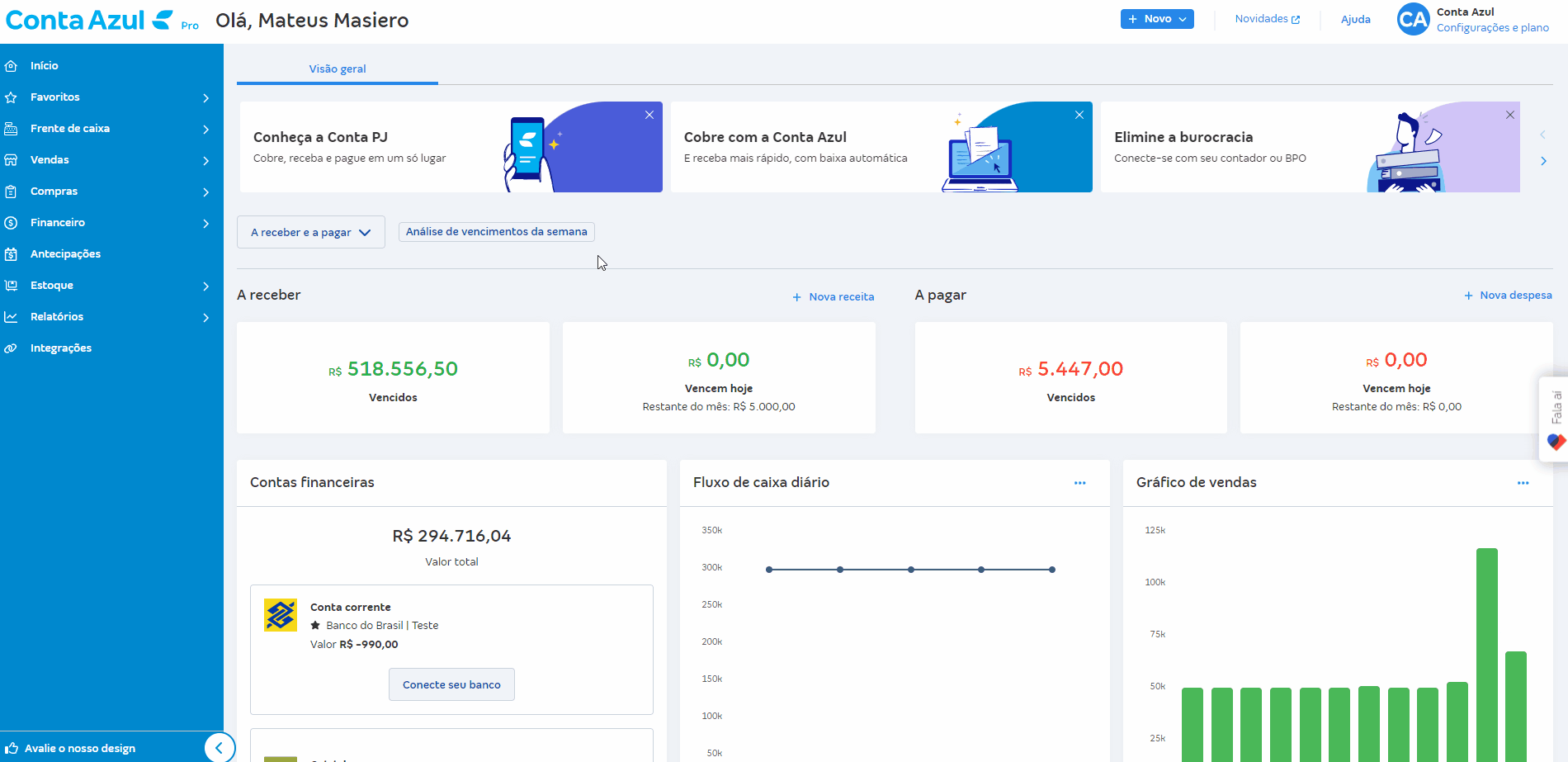Viewport: 1568px width, 762px height.
Task: Click the Favoritos star icon
Action: click(11, 97)
